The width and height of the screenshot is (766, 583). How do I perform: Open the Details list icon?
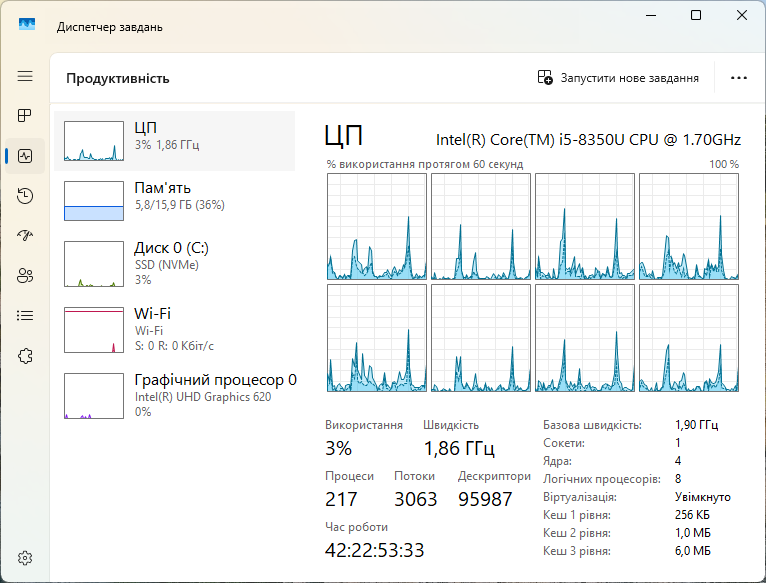(x=25, y=316)
